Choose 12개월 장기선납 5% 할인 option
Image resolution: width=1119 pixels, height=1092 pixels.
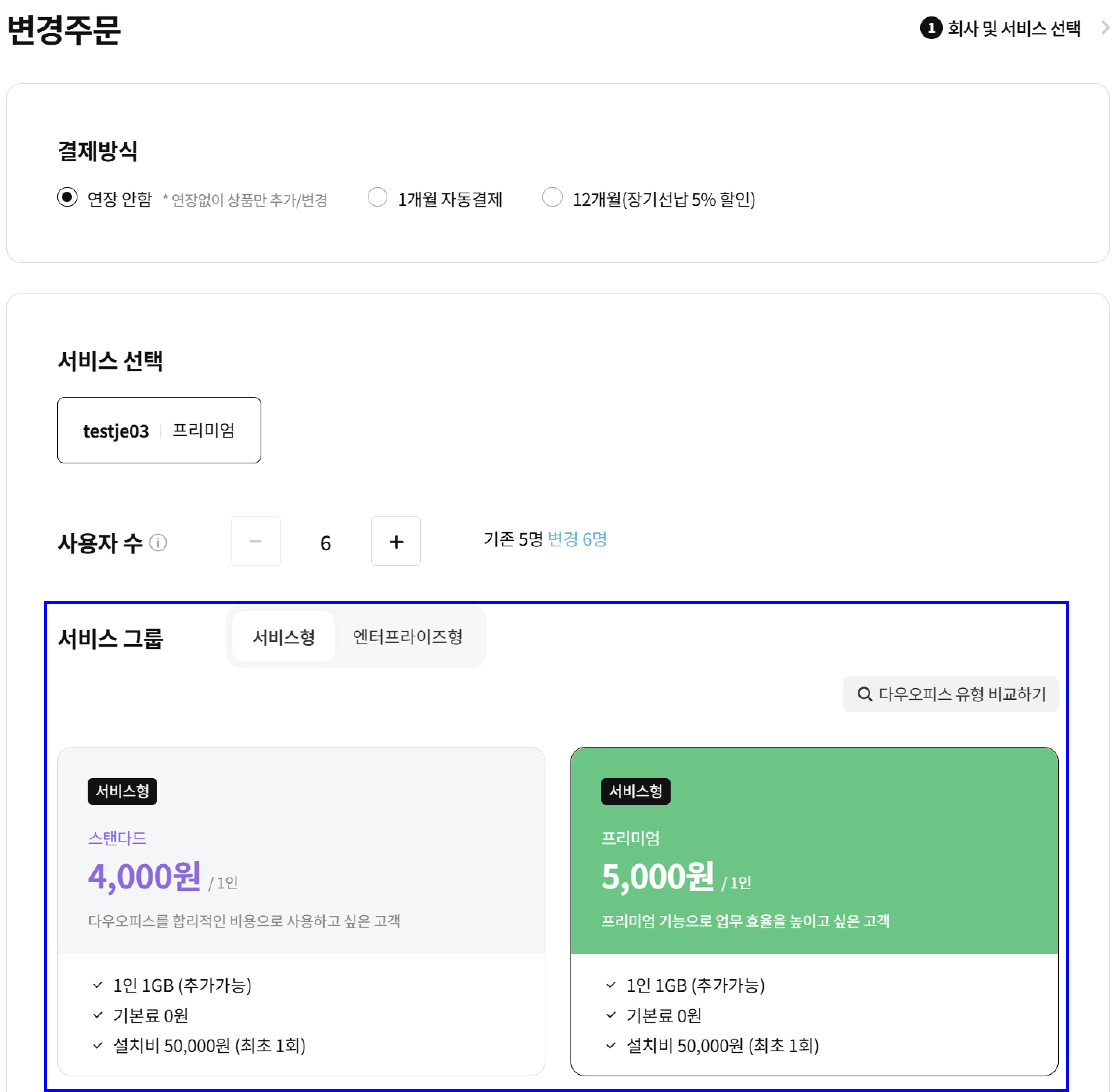coord(552,198)
